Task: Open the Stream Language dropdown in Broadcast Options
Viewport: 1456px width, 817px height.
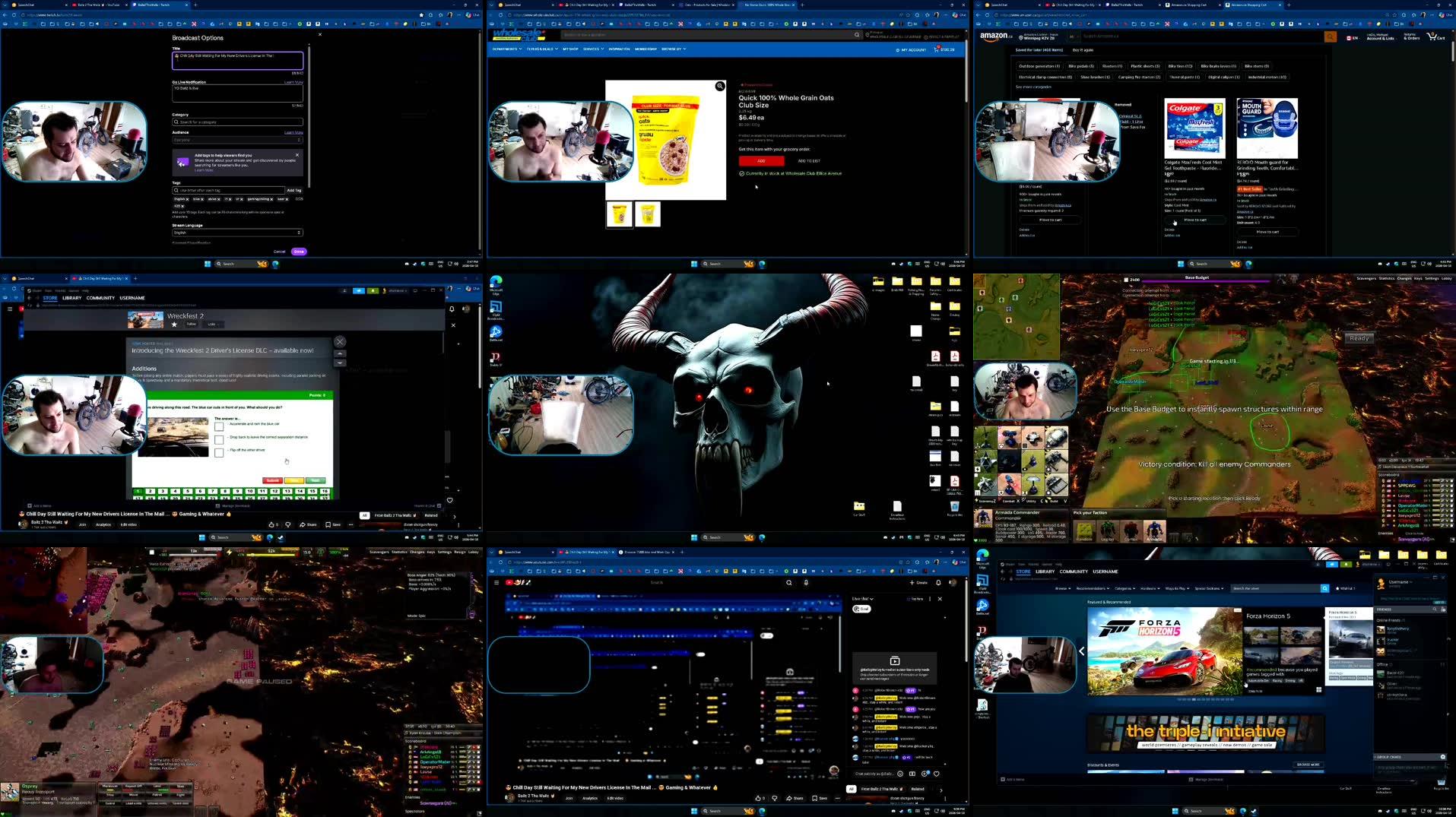Action: (x=238, y=233)
